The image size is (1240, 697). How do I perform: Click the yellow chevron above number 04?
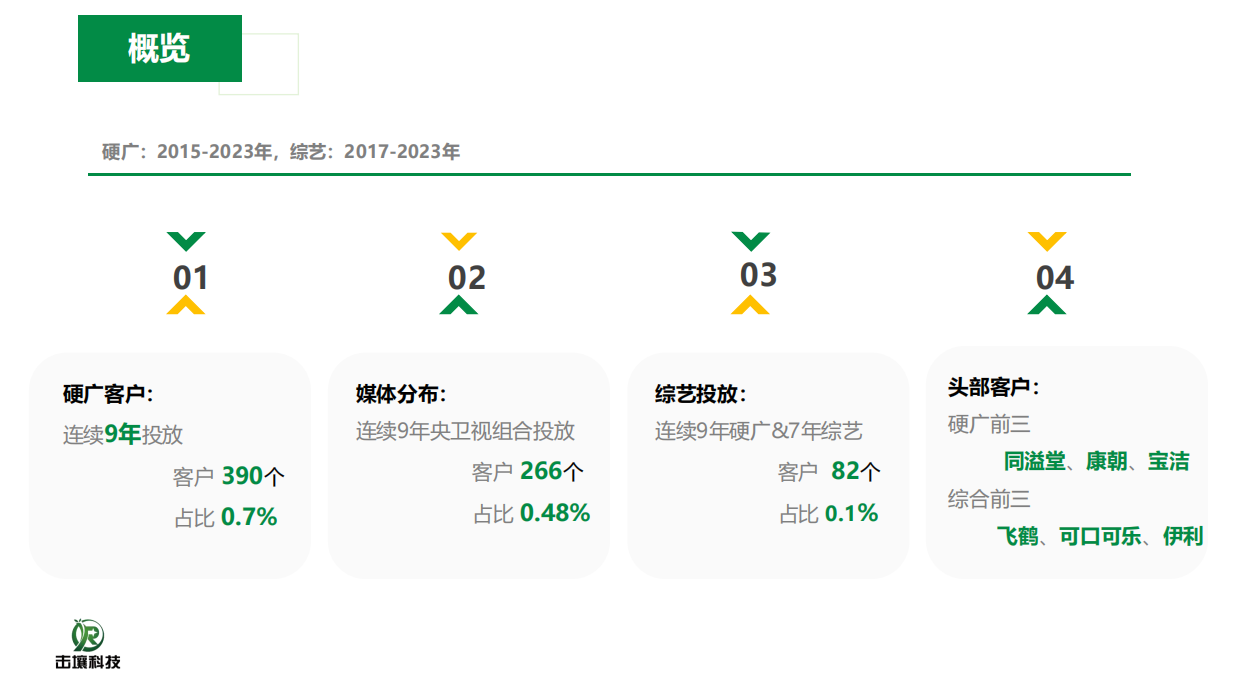click(x=1047, y=241)
